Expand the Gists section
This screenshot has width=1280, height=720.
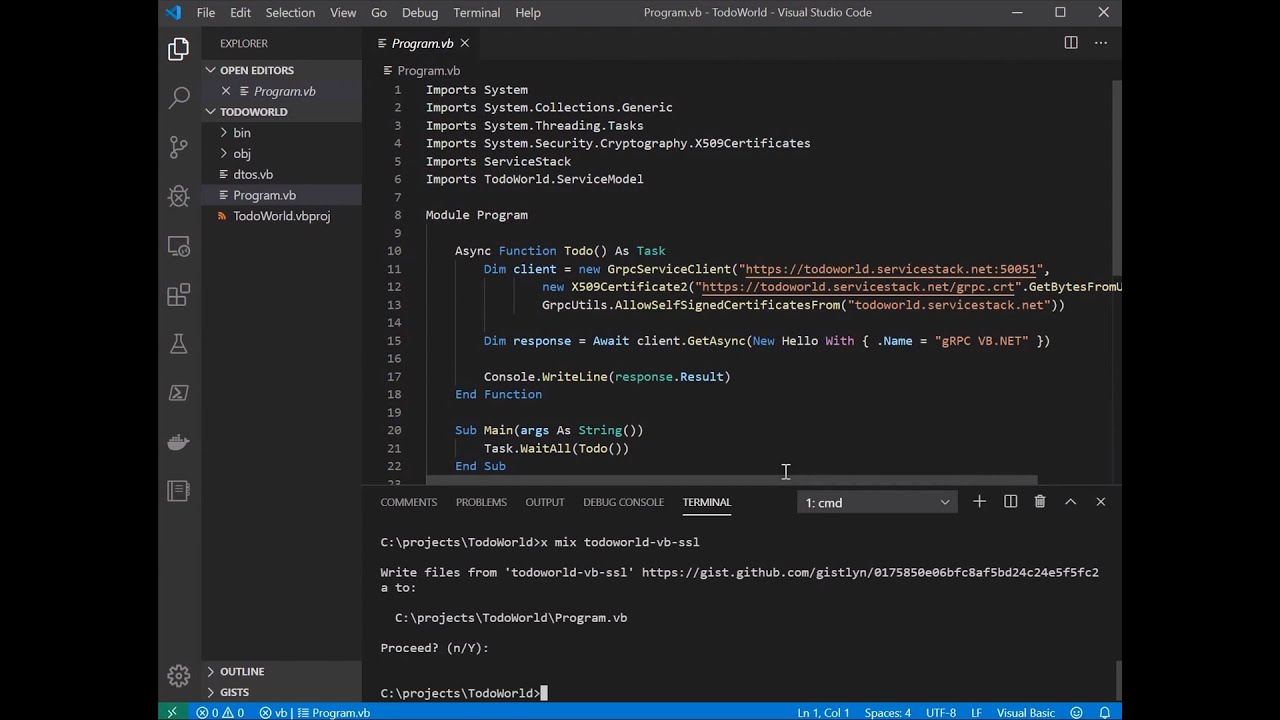(281, 692)
